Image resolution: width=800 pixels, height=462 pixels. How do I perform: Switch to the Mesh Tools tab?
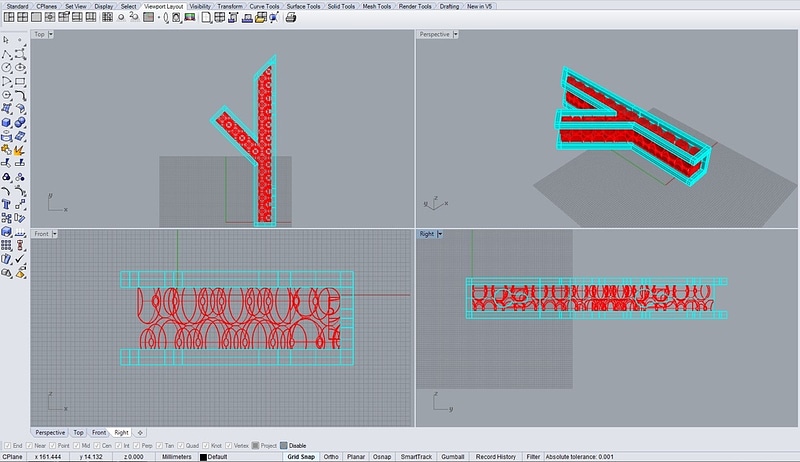[377, 6]
